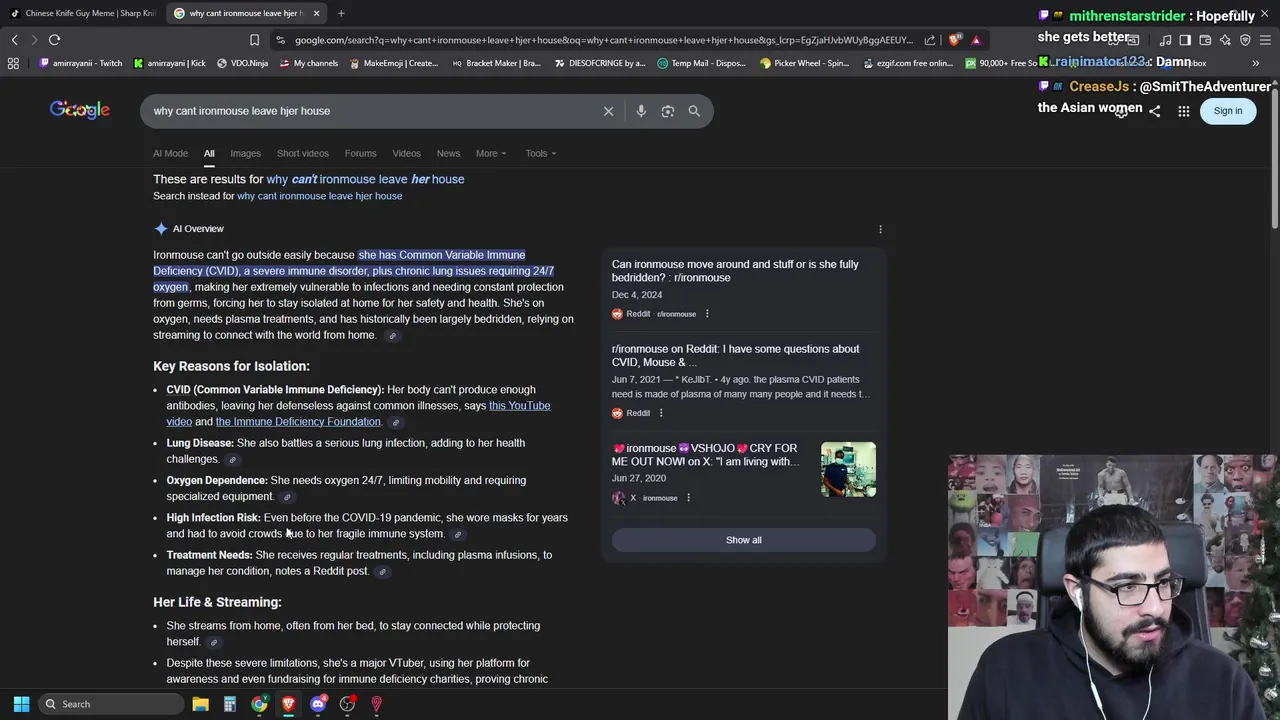This screenshot has height=720, width=1280.
Task: Click citation link icon after 'from home.'
Action: pyautogui.click(x=392, y=336)
